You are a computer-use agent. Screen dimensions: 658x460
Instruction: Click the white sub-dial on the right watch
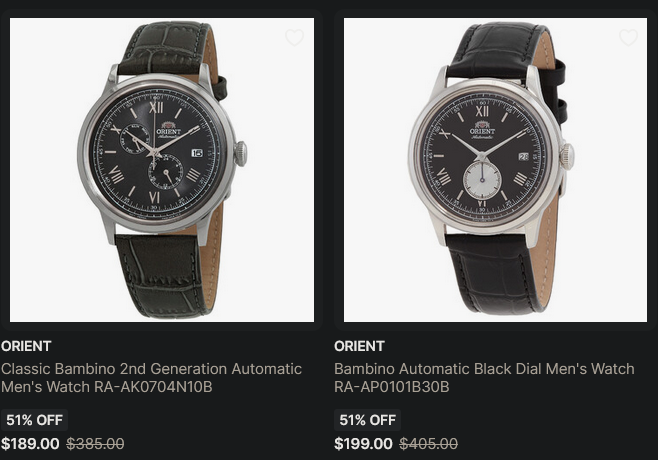coord(482,180)
